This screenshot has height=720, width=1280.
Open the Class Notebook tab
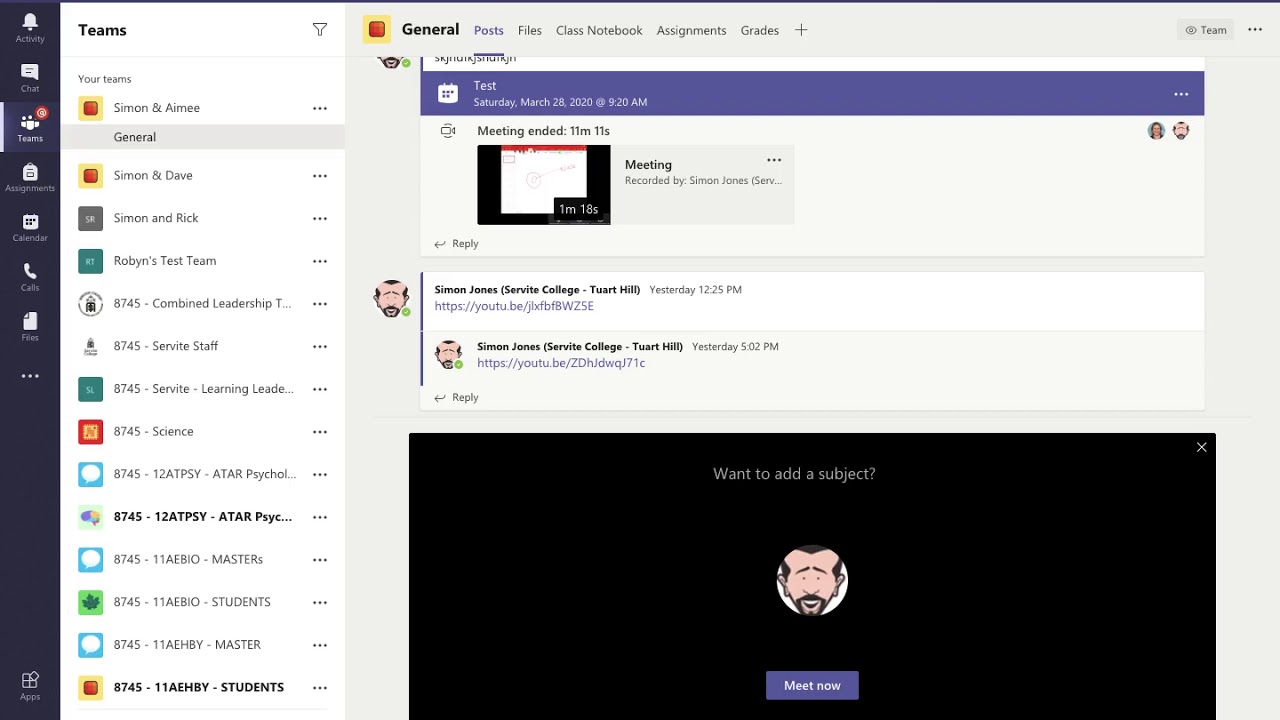tap(599, 30)
